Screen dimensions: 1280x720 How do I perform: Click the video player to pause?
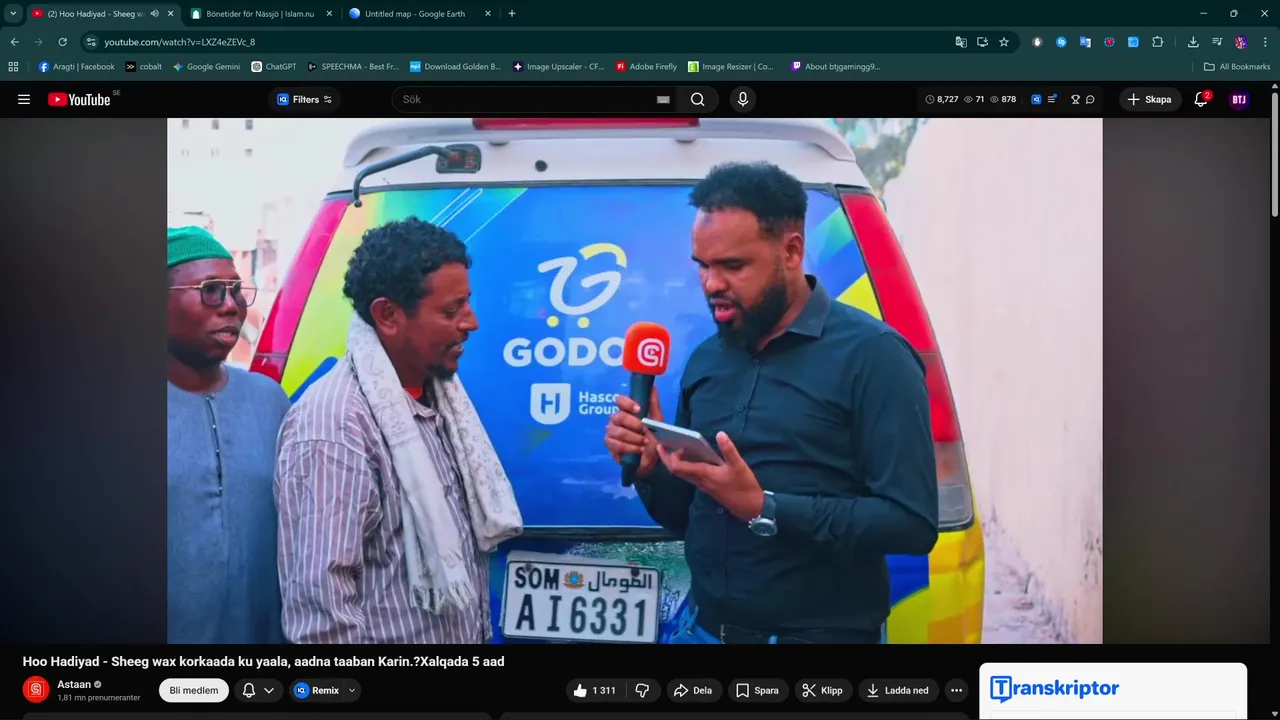tap(635, 380)
